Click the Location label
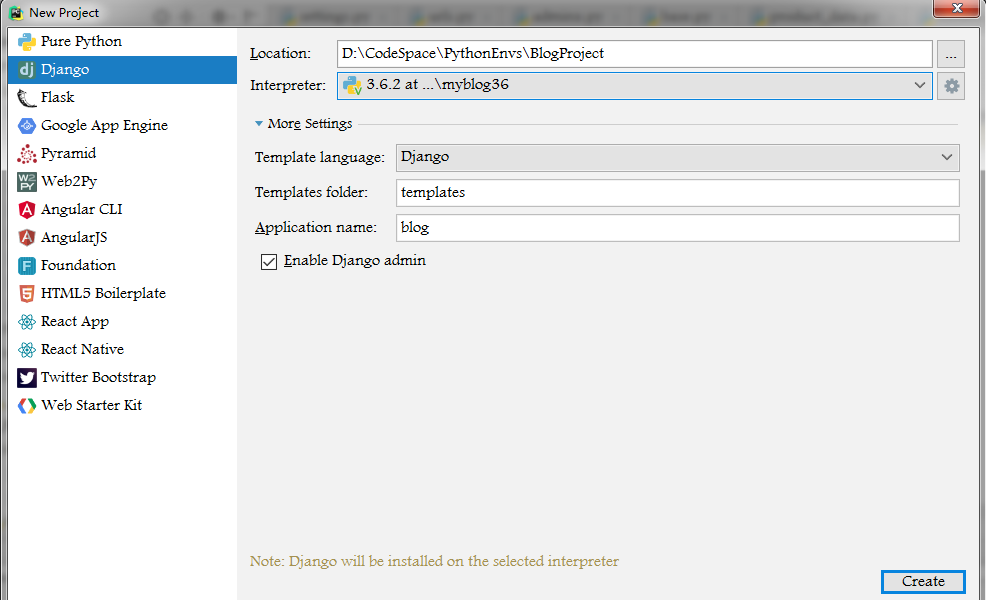986x600 pixels. (x=280, y=54)
